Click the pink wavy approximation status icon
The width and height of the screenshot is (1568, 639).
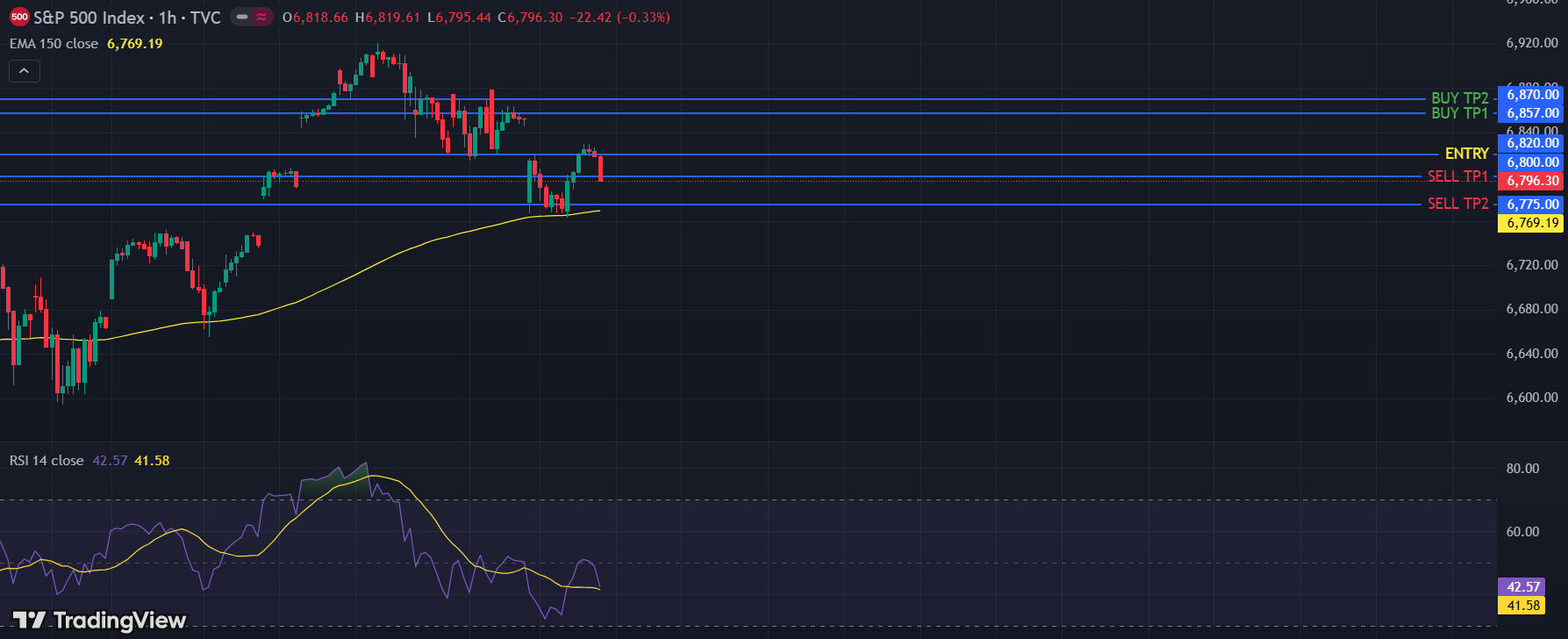[261, 18]
